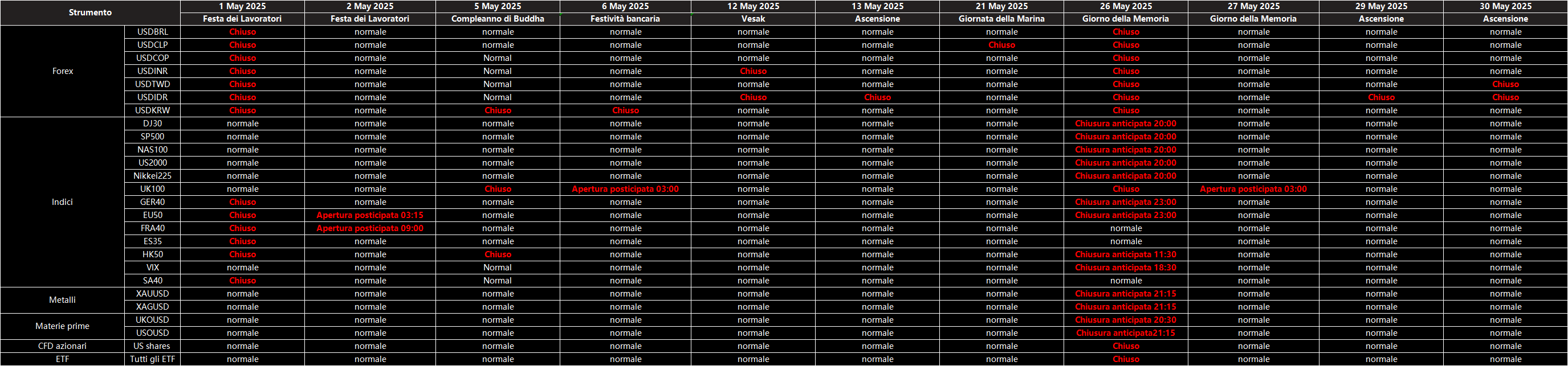Click the XAUUSD instrument label

tap(152, 294)
